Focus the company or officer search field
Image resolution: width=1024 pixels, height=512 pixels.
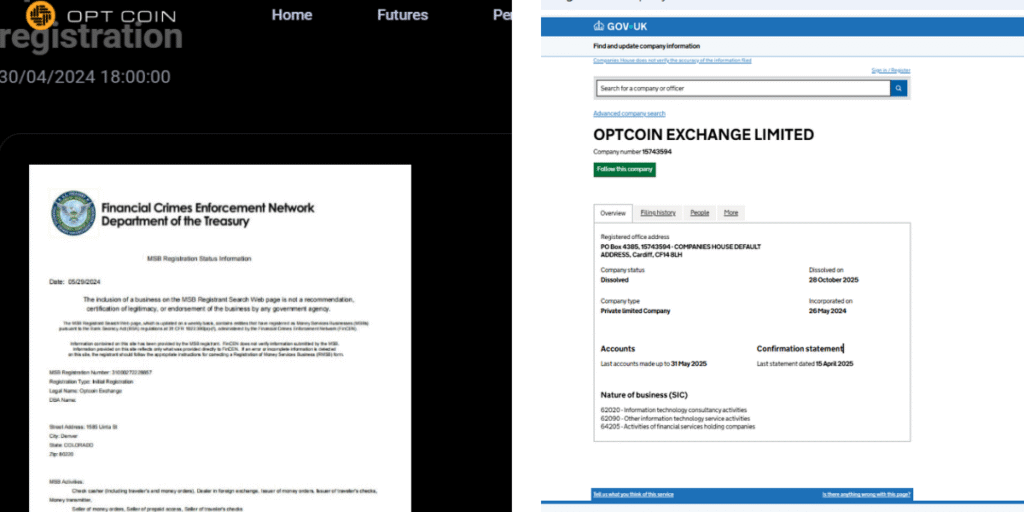pyautogui.click(x=741, y=88)
